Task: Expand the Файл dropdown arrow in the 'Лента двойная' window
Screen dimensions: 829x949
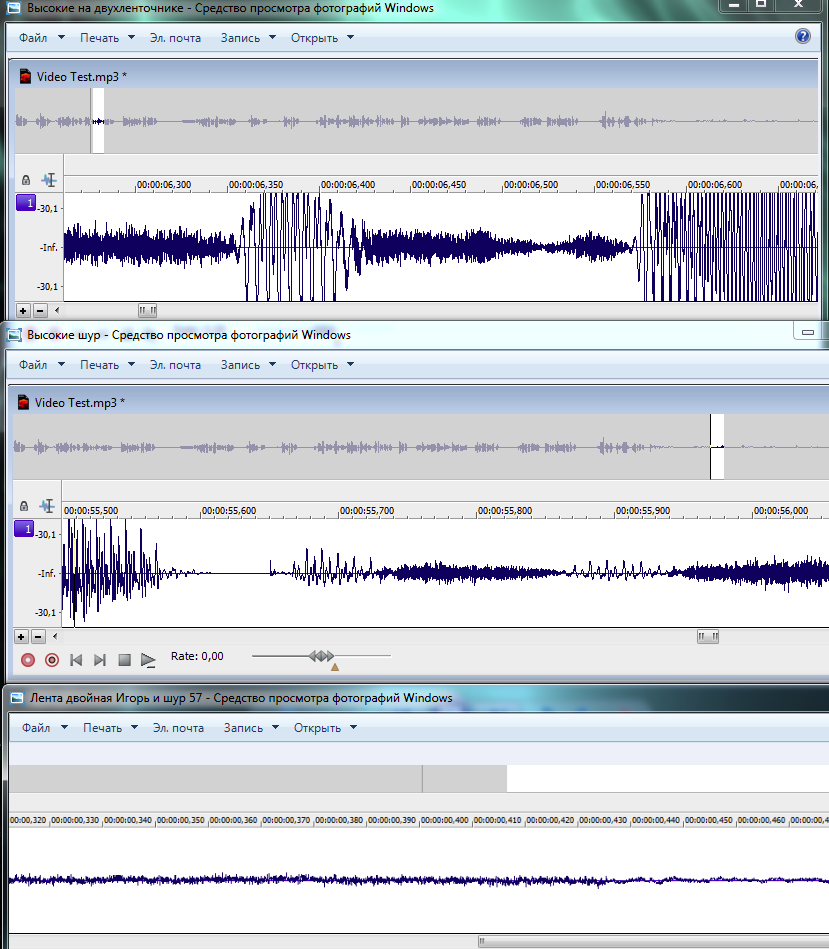Action: [x=64, y=727]
